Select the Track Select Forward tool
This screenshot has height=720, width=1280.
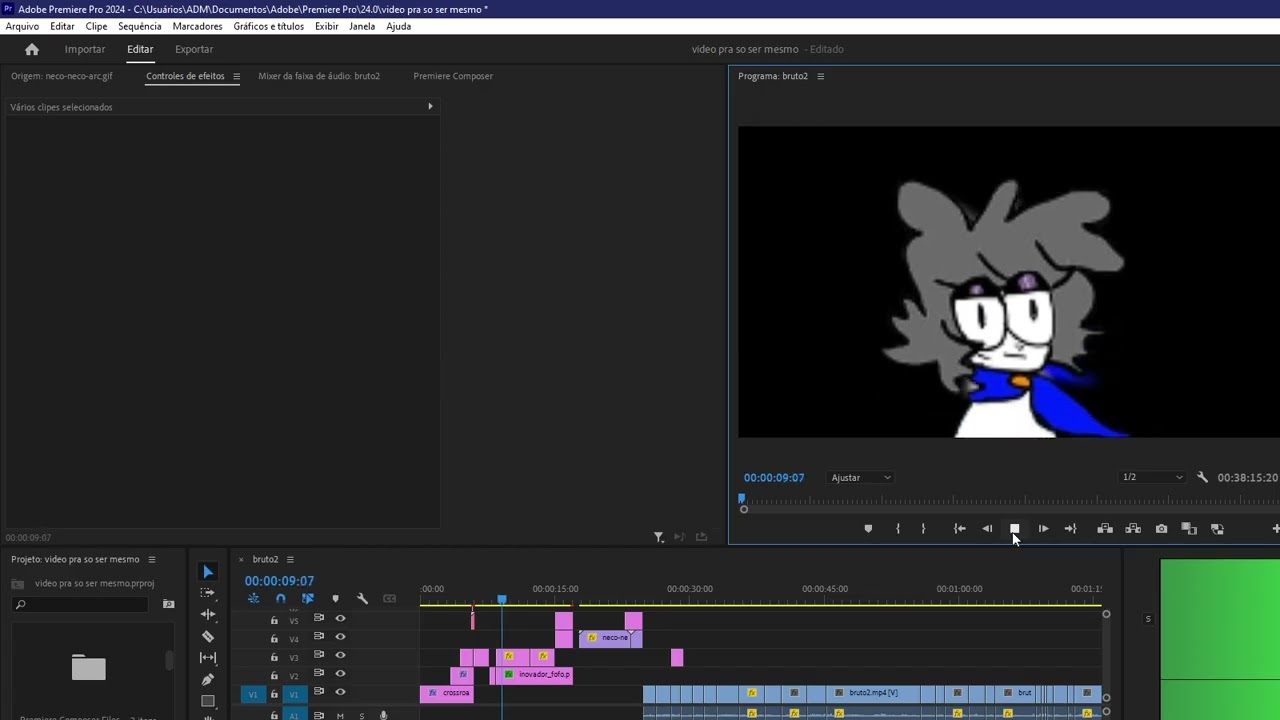pyautogui.click(x=208, y=593)
